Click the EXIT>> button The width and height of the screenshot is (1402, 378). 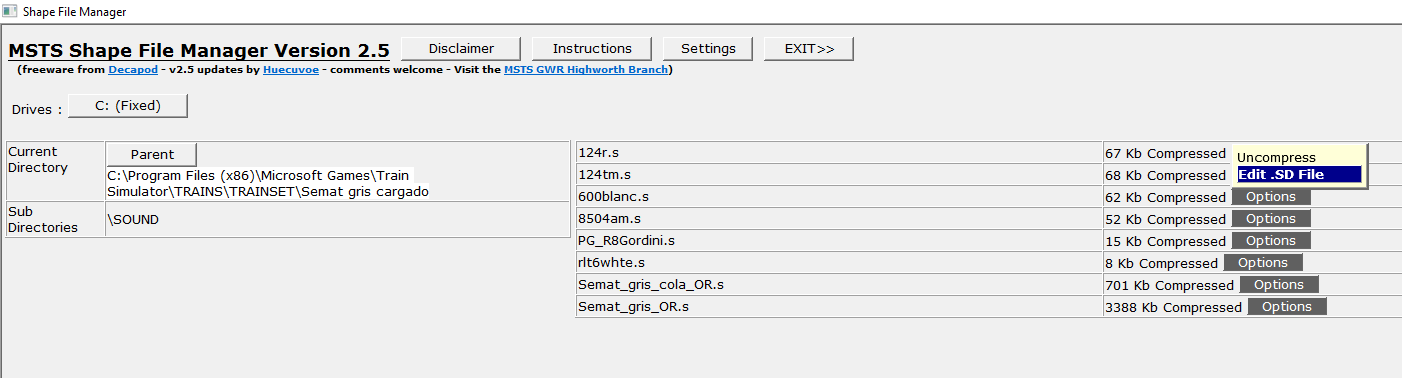(x=809, y=49)
